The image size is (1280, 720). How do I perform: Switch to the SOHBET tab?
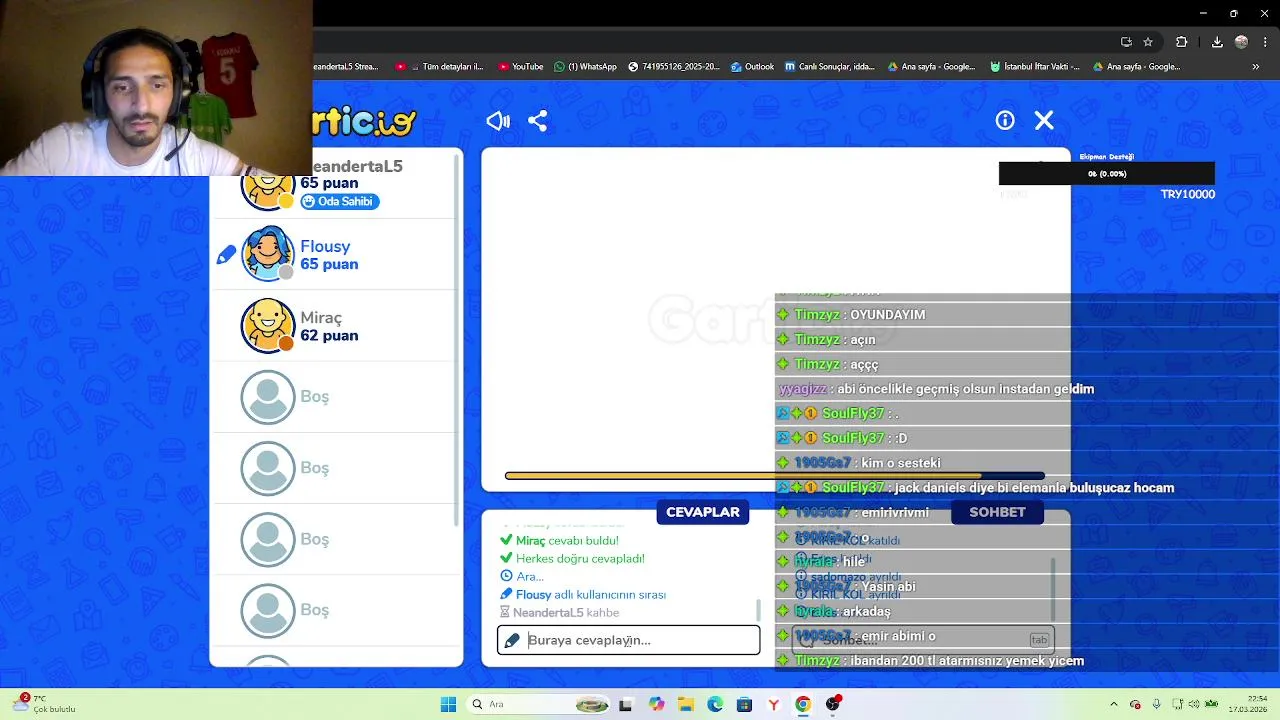pos(997,512)
